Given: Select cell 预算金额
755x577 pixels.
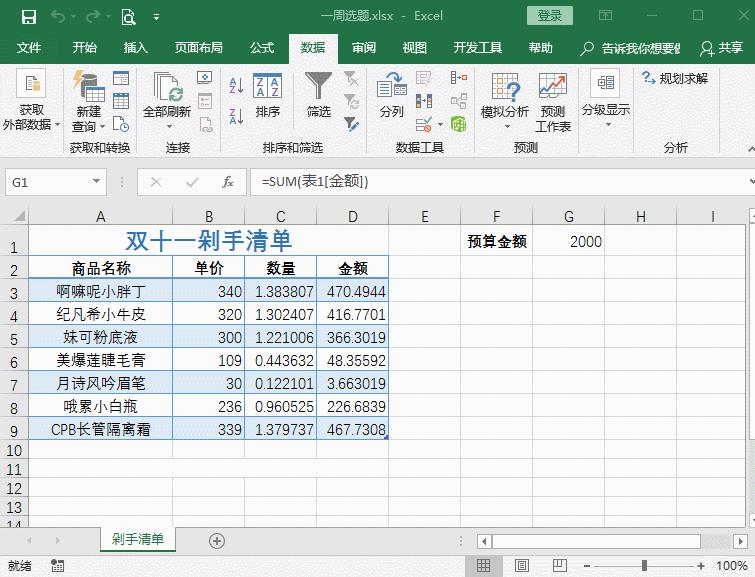Looking at the screenshot, I should tap(496, 241).
